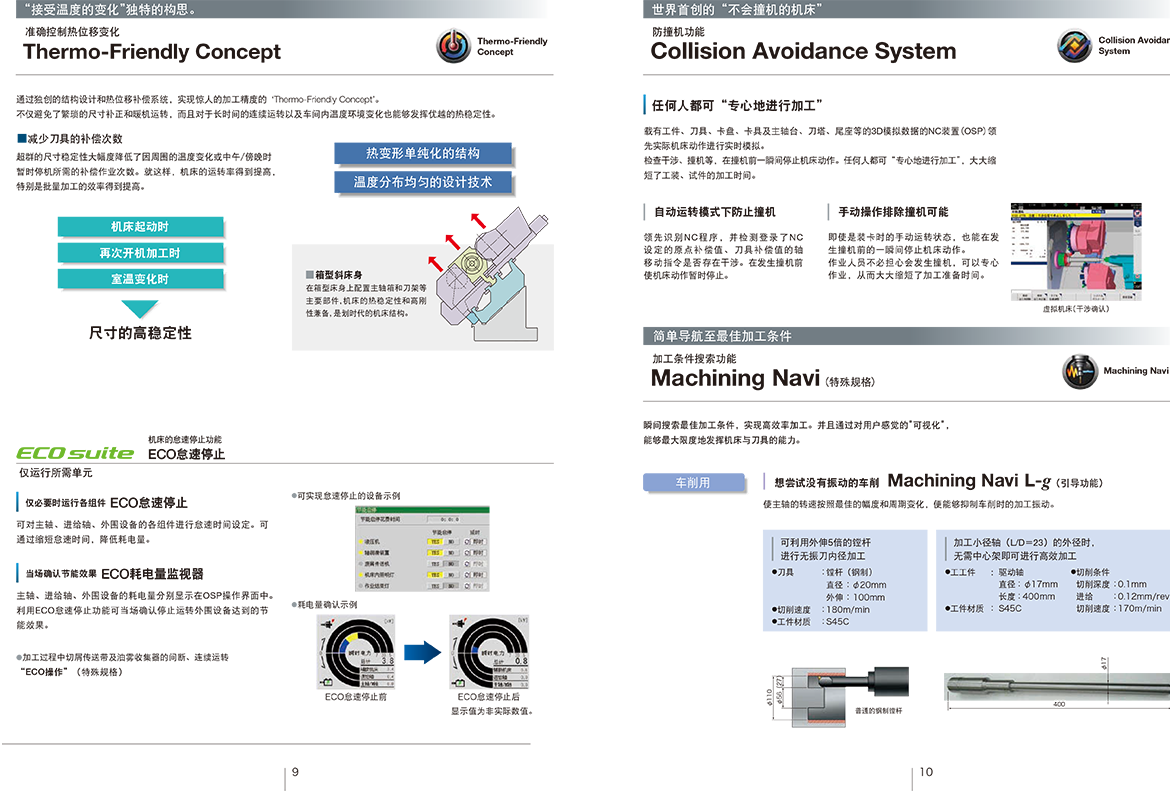
Task: Click the collision avoidance round emblem icon
Action: pos(1076,46)
